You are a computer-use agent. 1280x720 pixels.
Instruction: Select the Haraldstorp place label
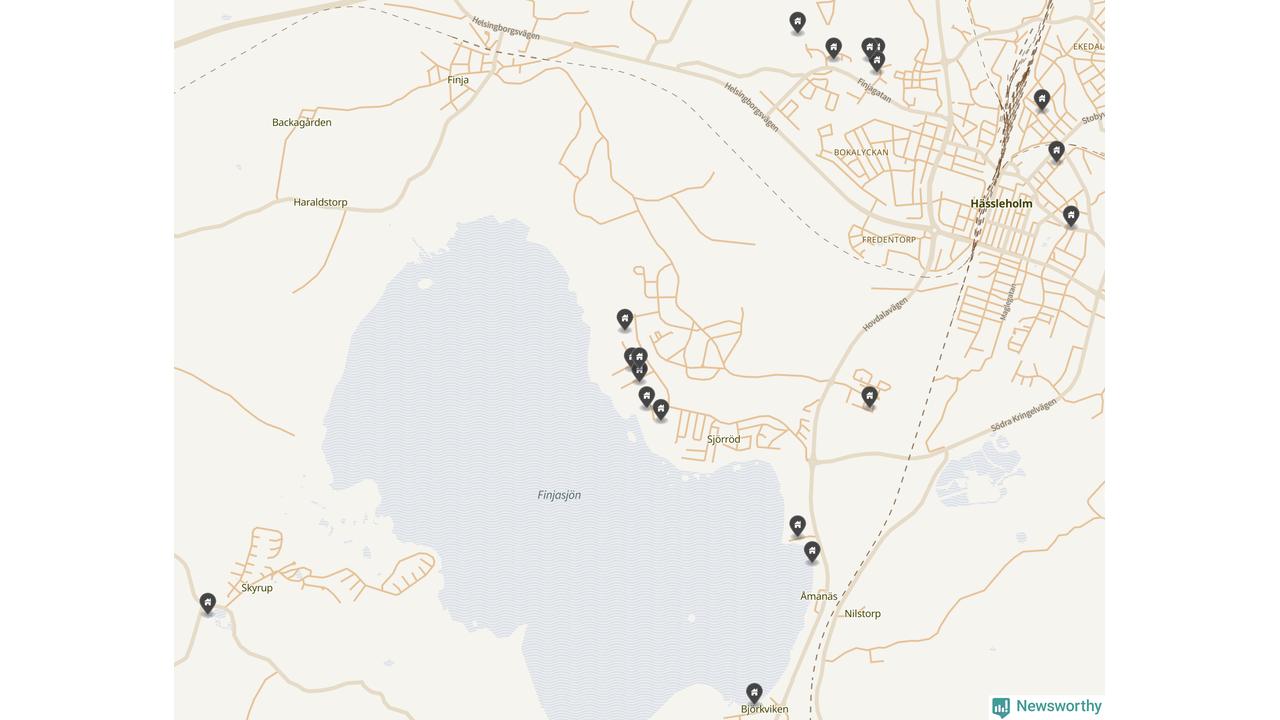(321, 202)
